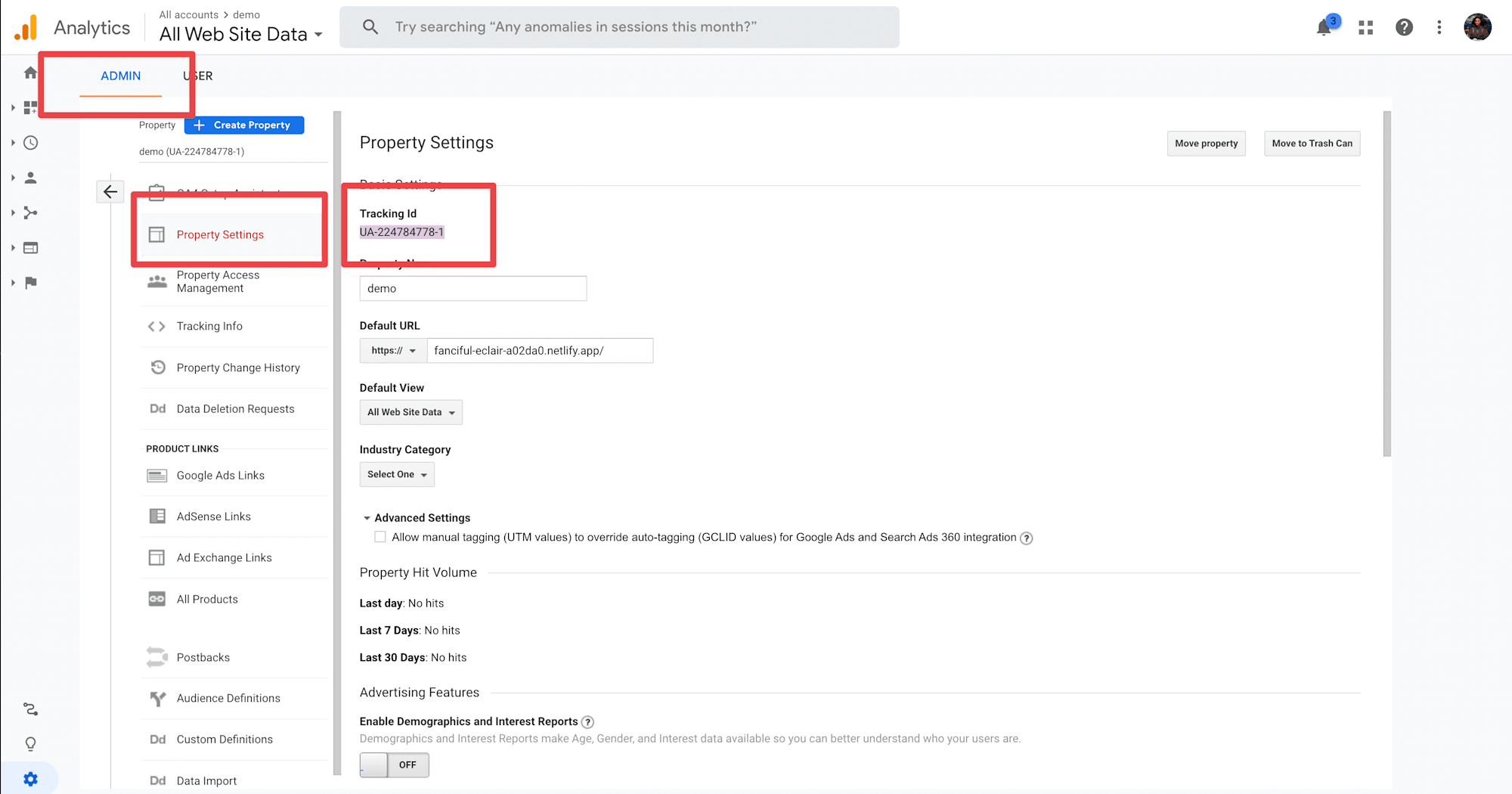Collapse the Advanced Settings section
Screen dimensions: 1512x794
coord(417,518)
